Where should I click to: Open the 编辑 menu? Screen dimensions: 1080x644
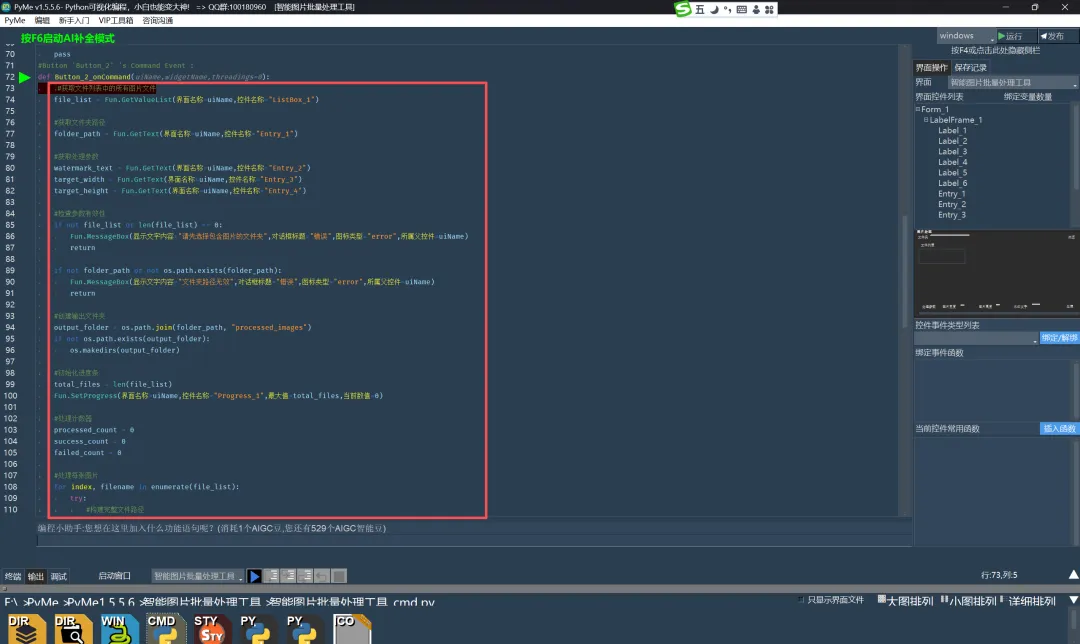tap(42, 21)
